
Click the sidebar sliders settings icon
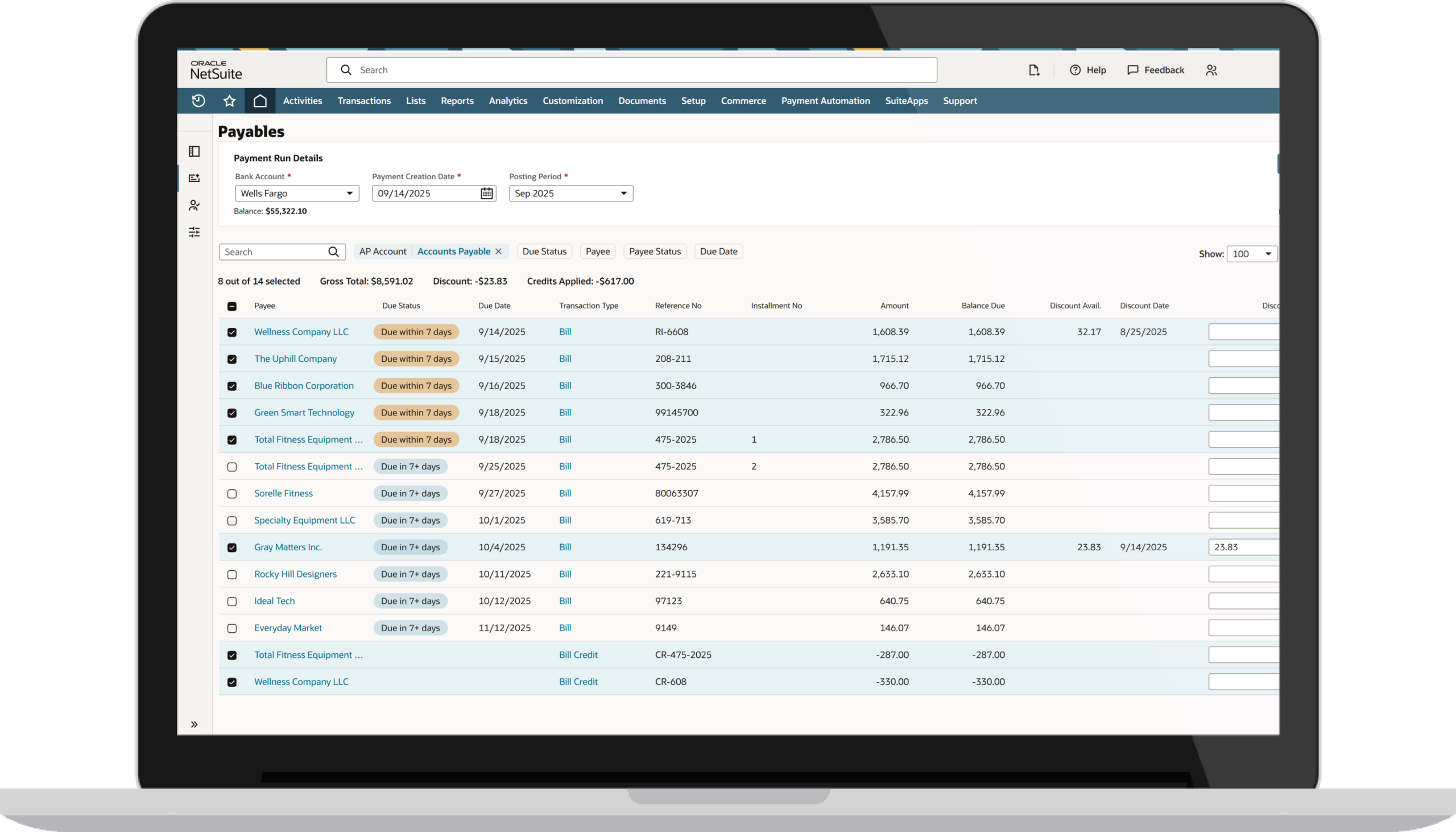[194, 232]
